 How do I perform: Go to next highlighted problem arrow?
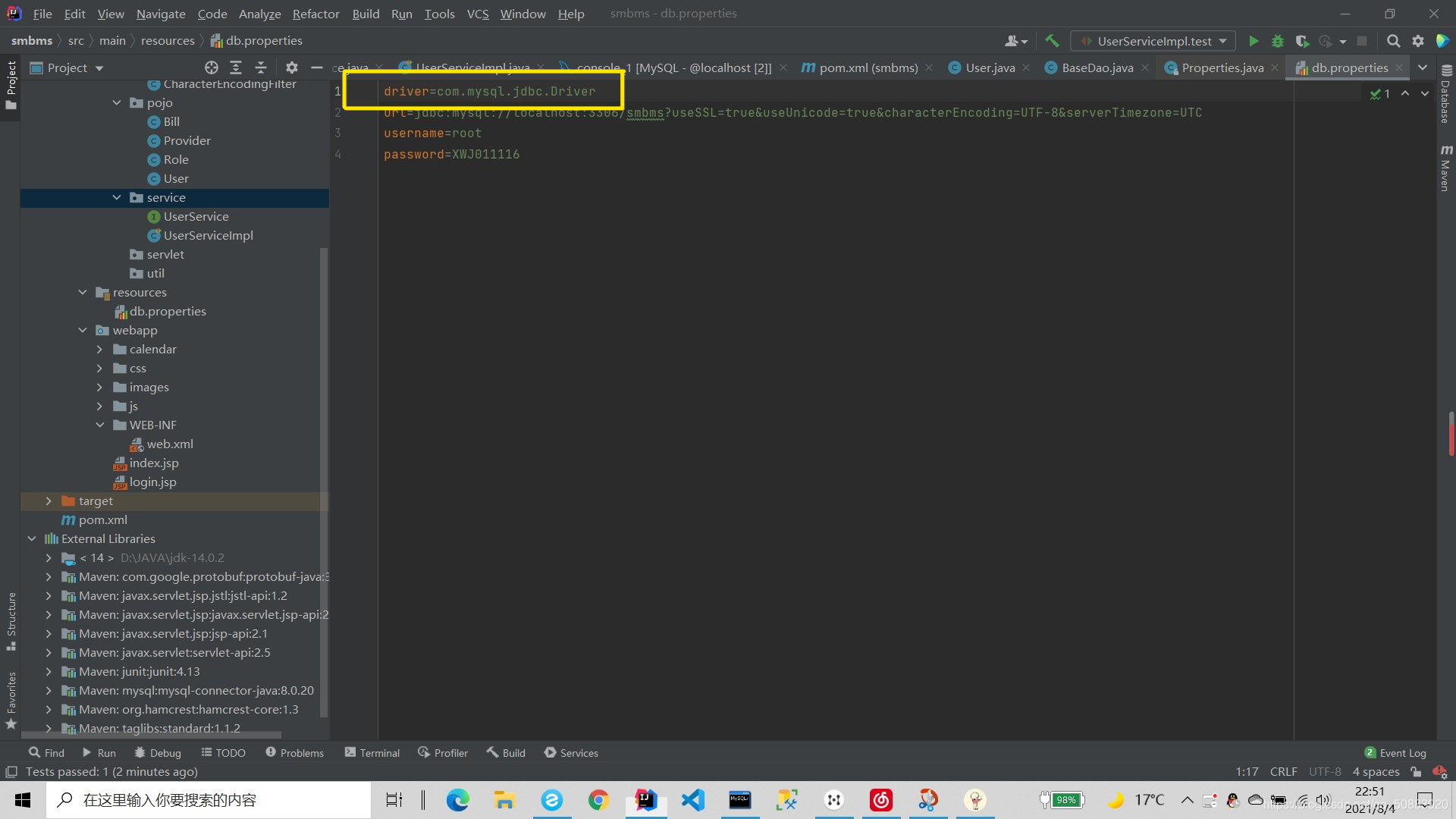[x=1425, y=93]
